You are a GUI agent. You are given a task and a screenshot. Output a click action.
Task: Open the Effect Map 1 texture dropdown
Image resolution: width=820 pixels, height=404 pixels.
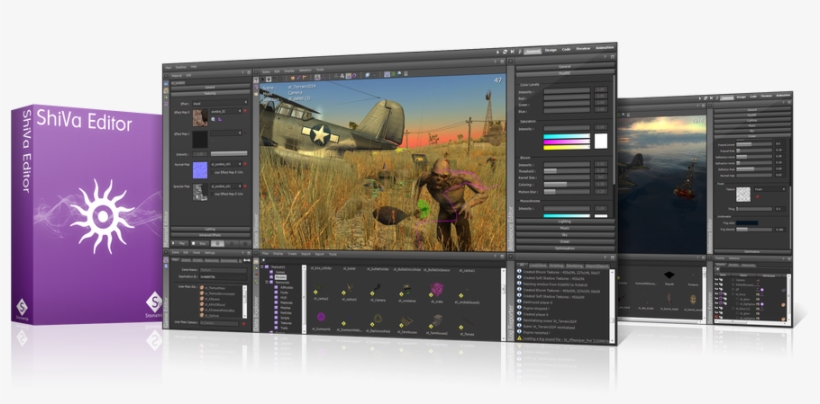226,133
